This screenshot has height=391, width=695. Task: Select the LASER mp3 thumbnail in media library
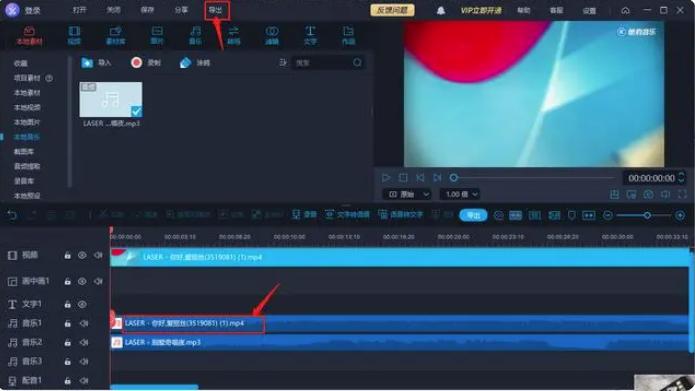(111, 100)
